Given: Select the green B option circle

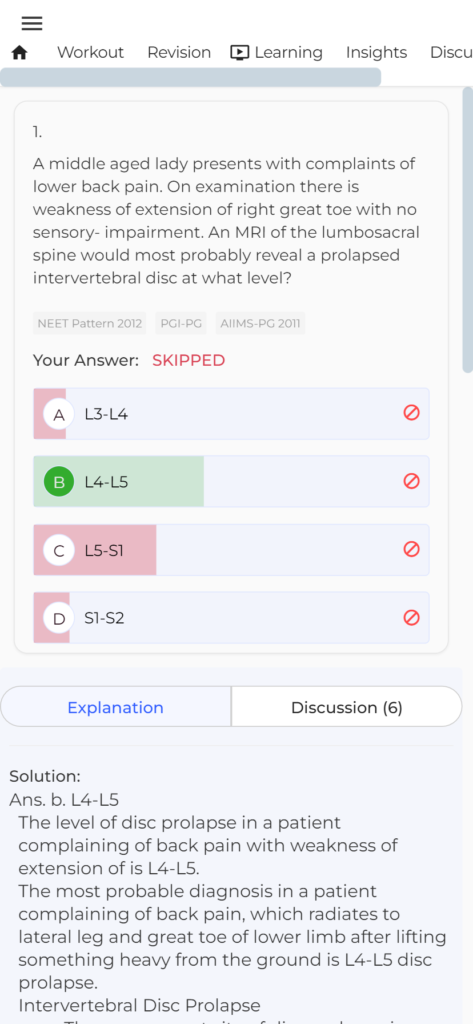Looking at the screenshot, I should pos(59,482).
